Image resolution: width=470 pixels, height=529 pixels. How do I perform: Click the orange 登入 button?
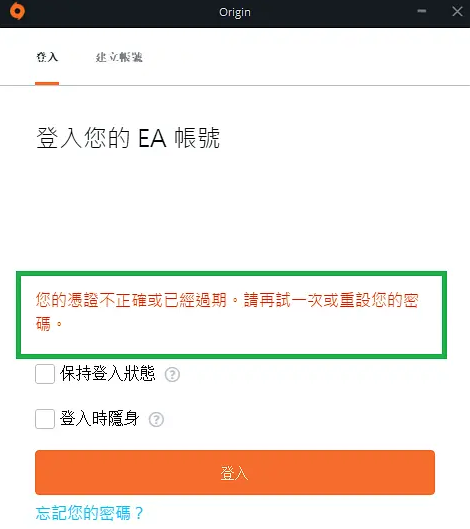[235, 472]
